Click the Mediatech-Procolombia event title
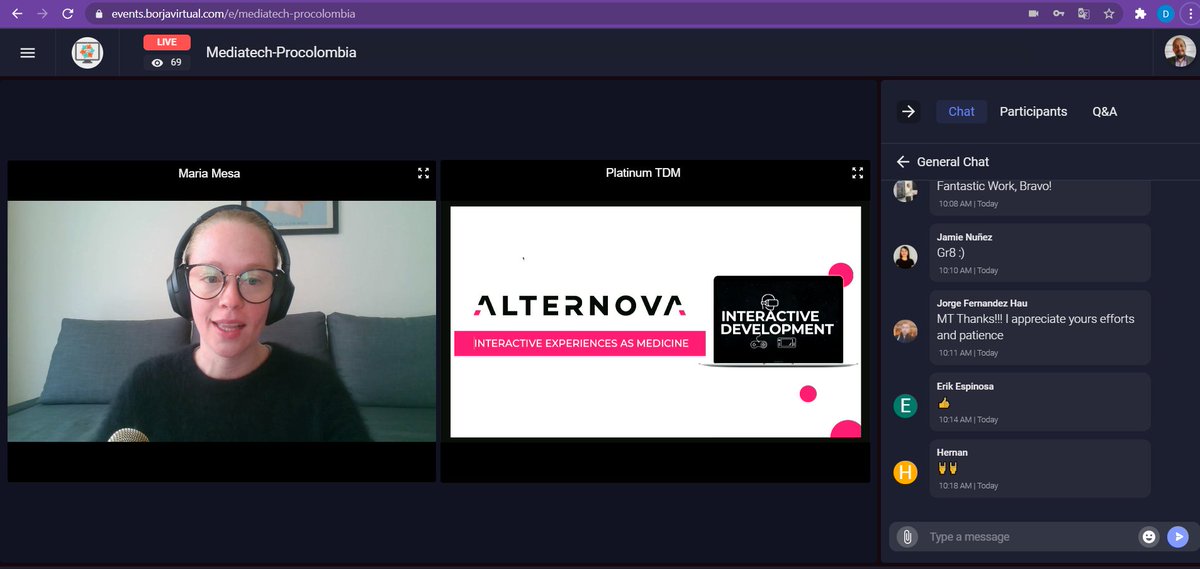The image size is (1200, 569). point(281,52)
